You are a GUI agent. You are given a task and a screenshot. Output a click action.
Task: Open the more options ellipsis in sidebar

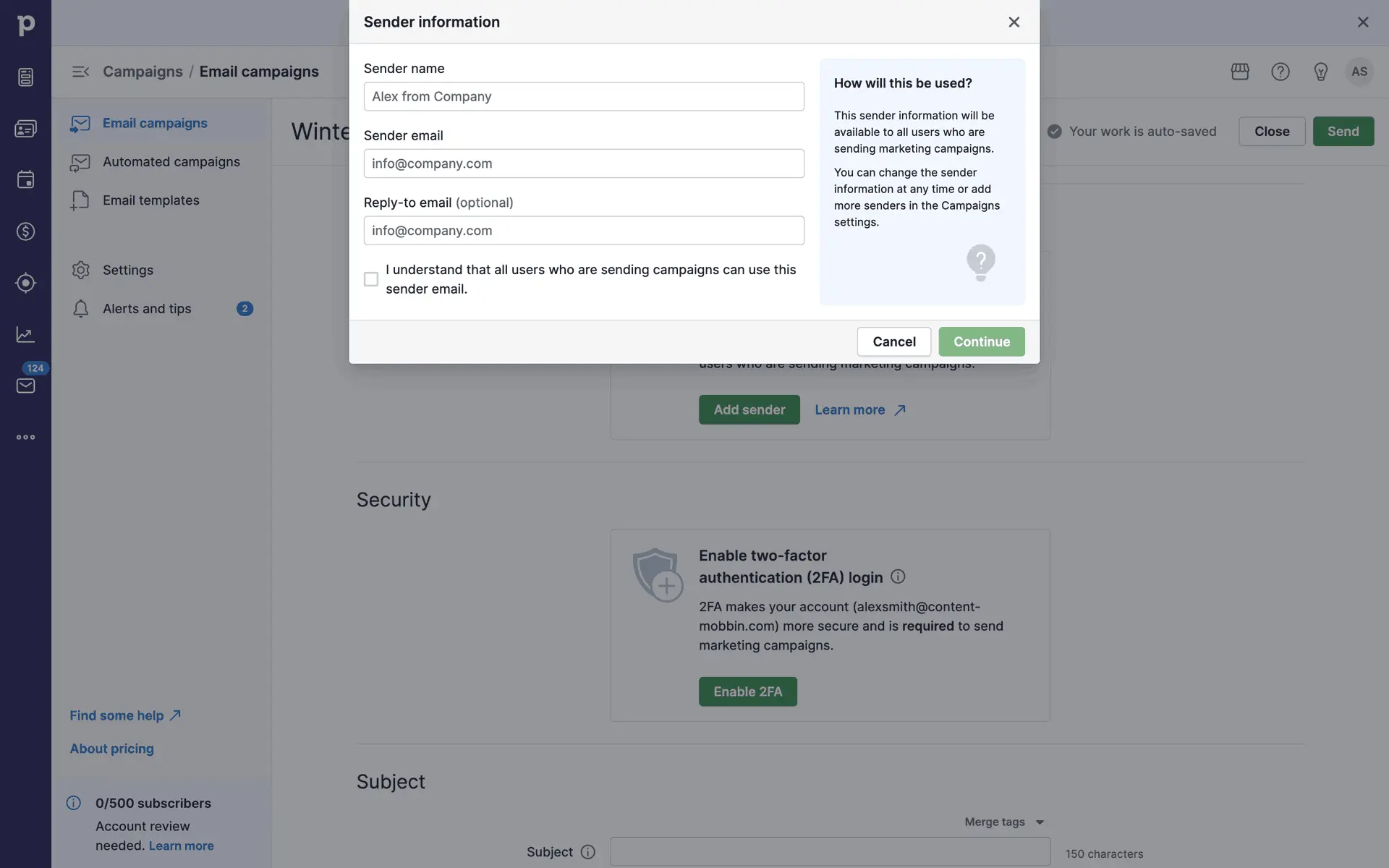point(25,437)
